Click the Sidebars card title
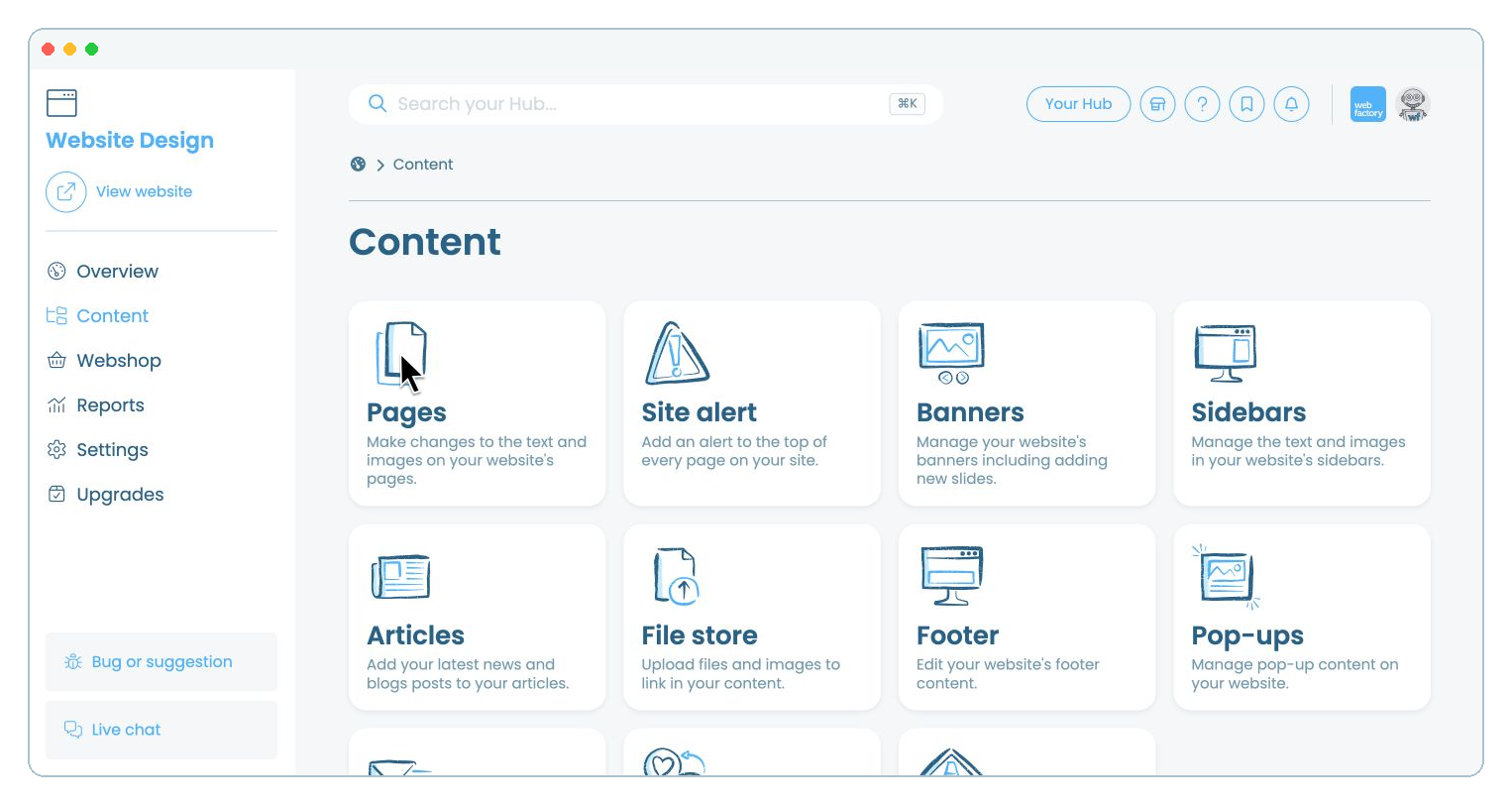 1249,412
